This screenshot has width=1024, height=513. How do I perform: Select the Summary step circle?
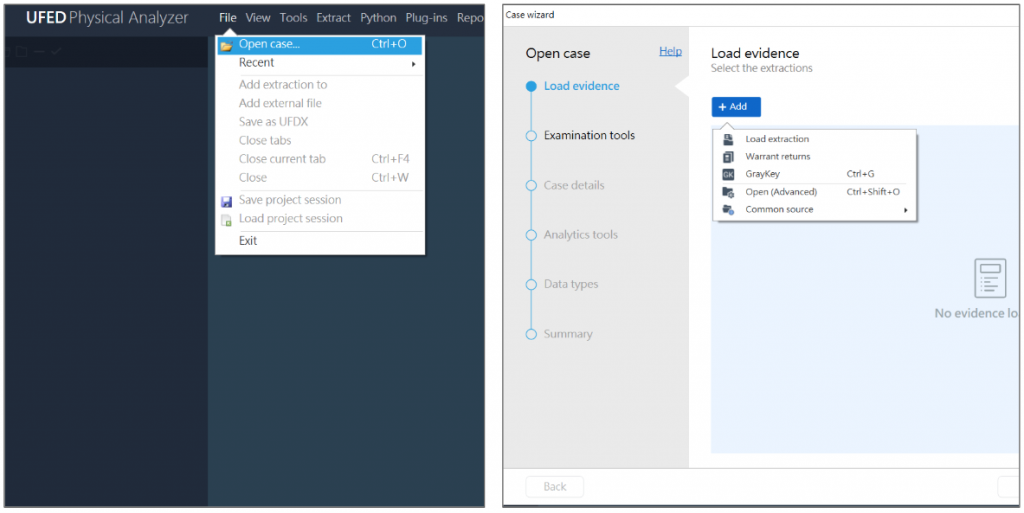click(531, 334)
